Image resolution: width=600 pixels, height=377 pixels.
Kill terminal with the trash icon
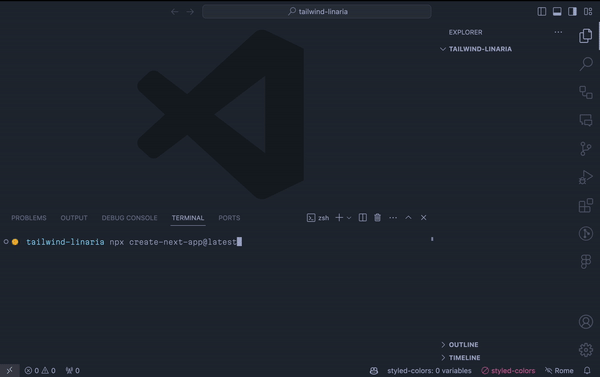tap(377, 217)
